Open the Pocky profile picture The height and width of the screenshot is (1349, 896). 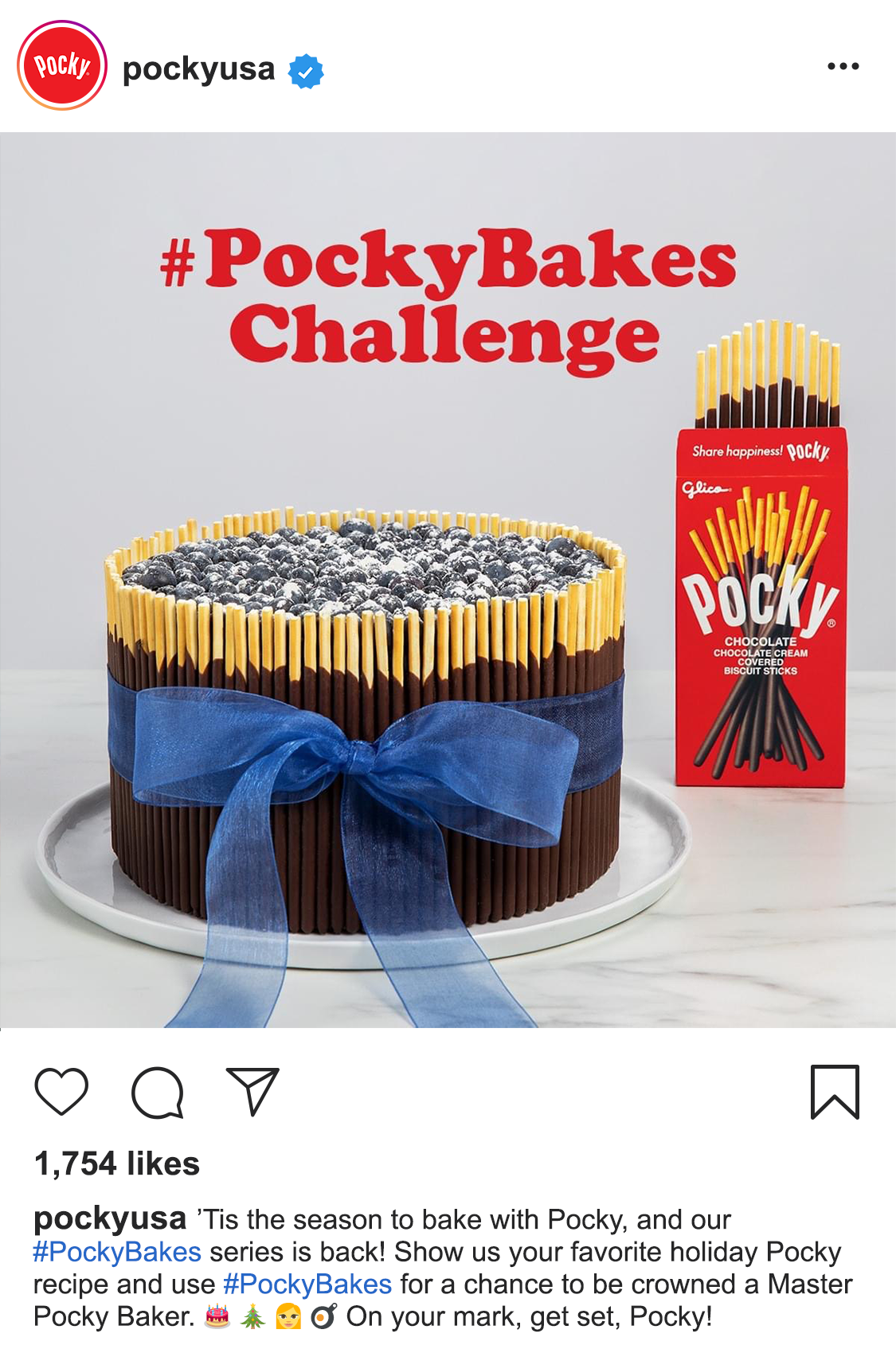point(62,65)
